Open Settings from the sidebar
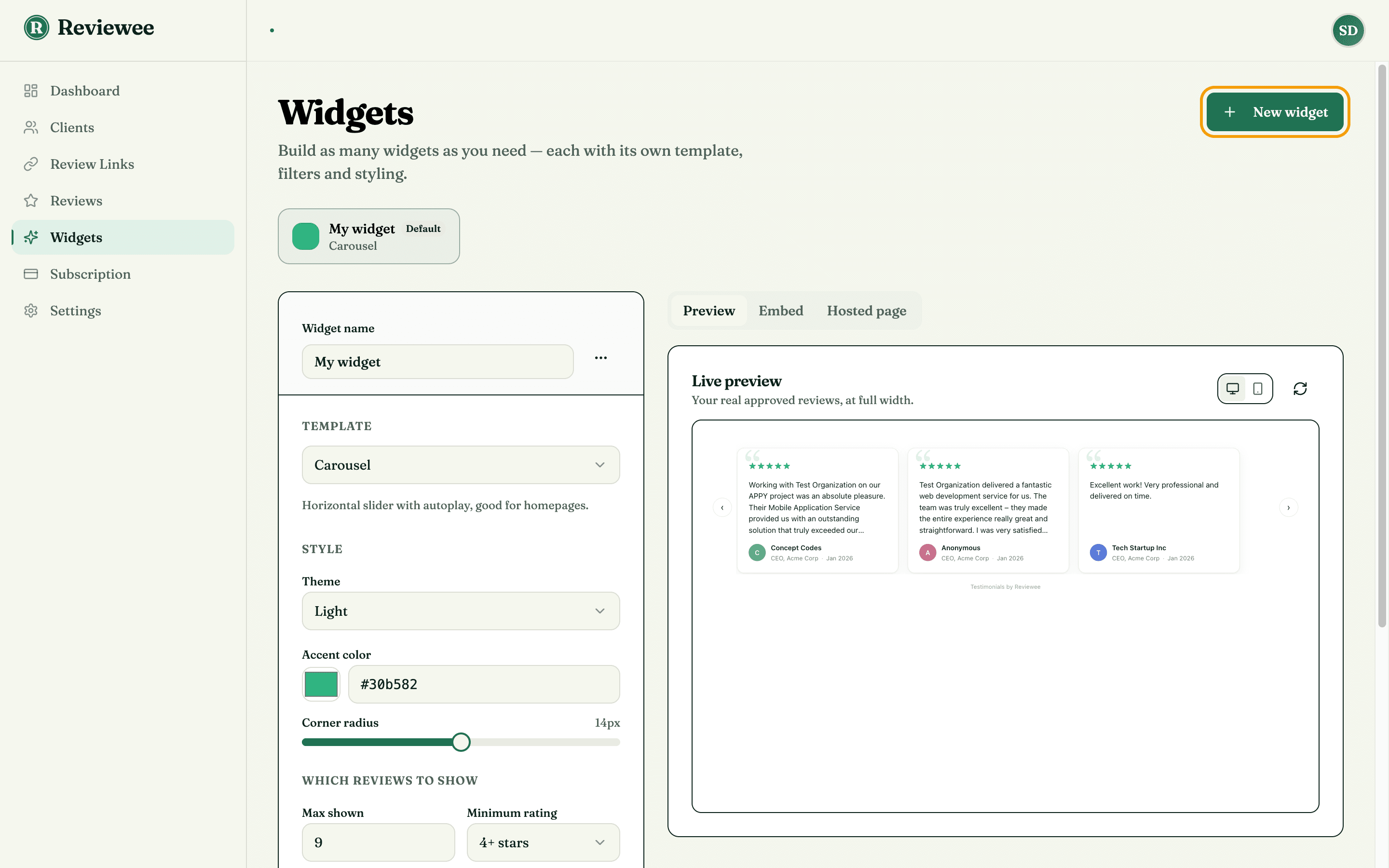The image size is (1389, 868). (123, 311)
